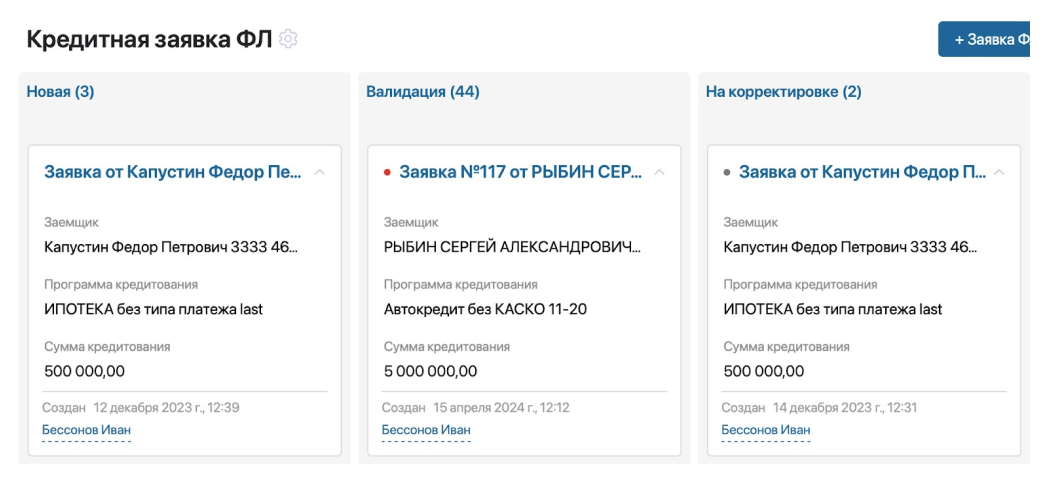The height and width of the screenshot is (488, 1040).
Task: Collapse the card in На корректировке column
Action: click(x=1000, y=172)
